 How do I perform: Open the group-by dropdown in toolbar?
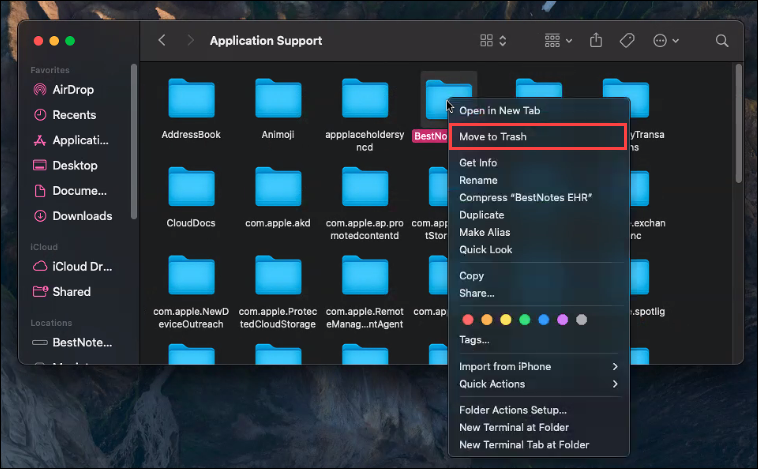pyautogui.click(x=558, y=41)
